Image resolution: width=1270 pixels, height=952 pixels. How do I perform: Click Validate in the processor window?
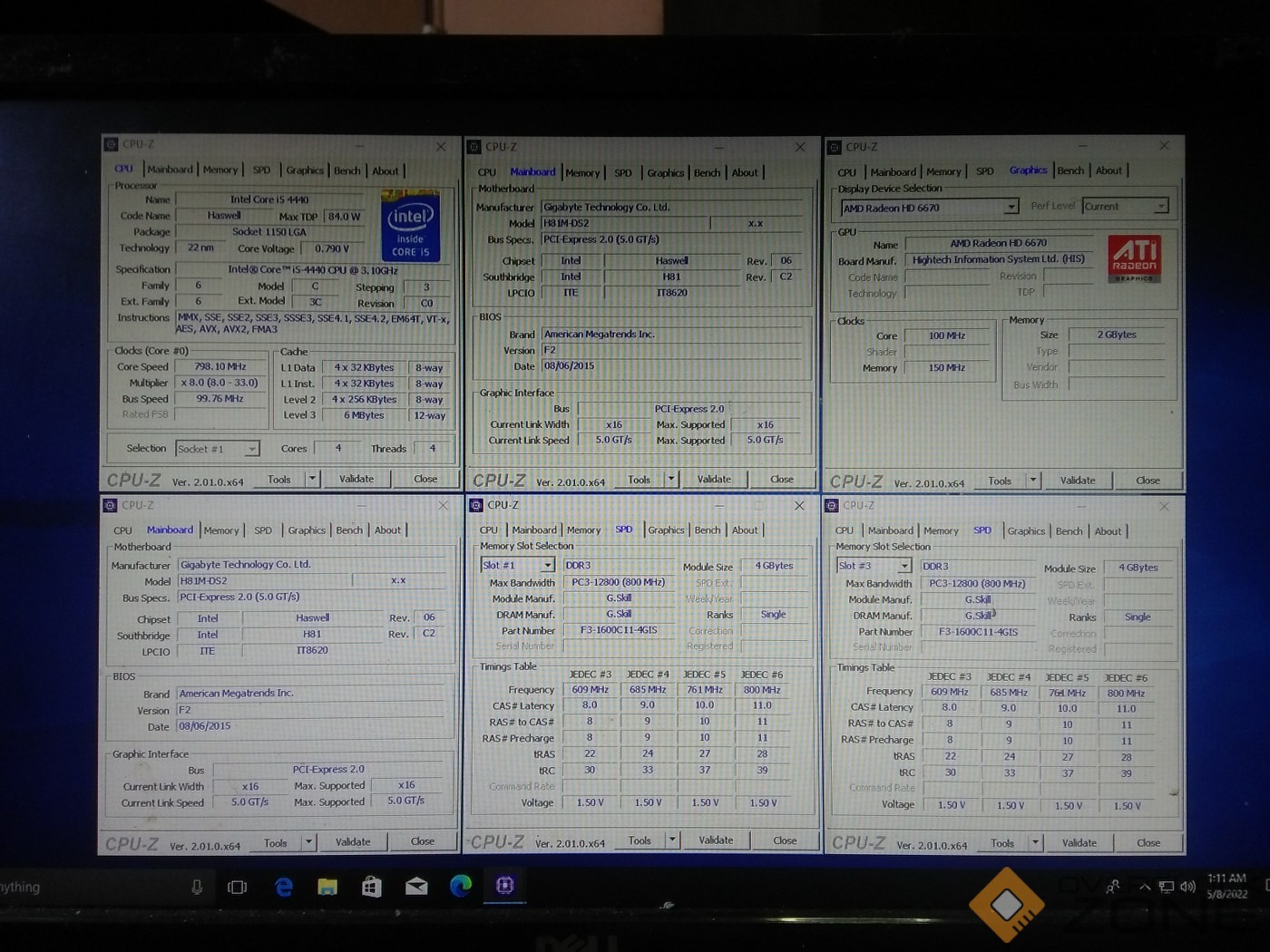pos(357,479)
